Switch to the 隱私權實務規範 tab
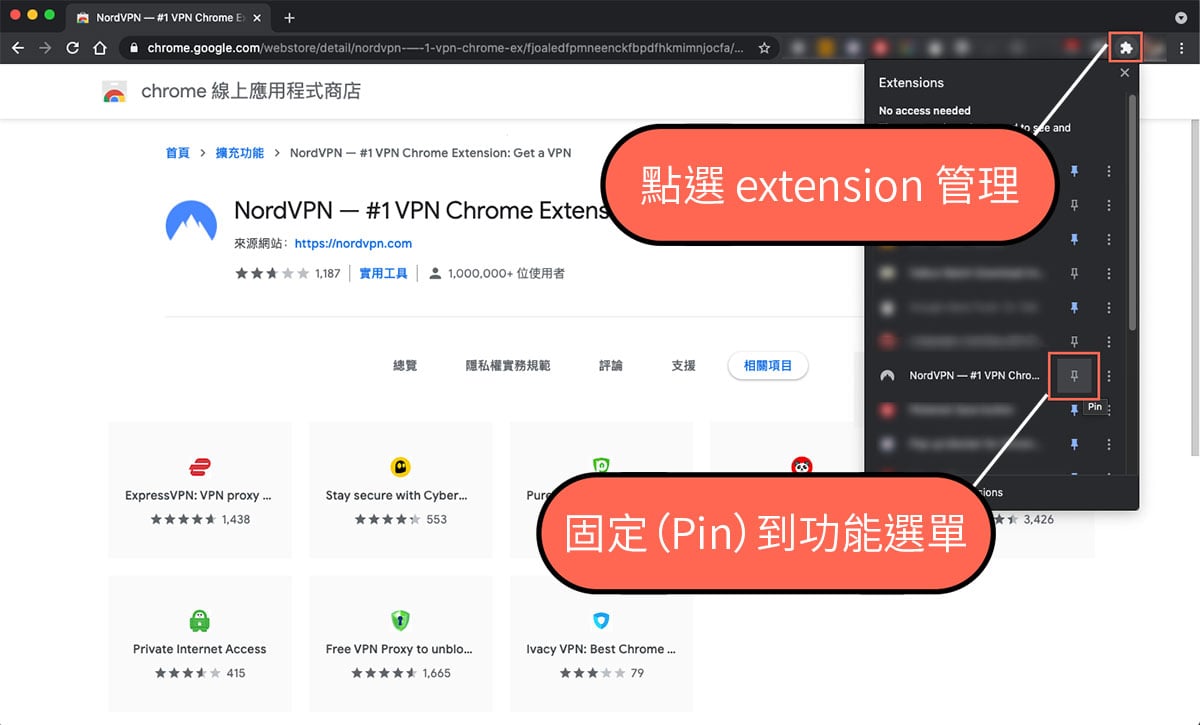 (x=508, y=366)
